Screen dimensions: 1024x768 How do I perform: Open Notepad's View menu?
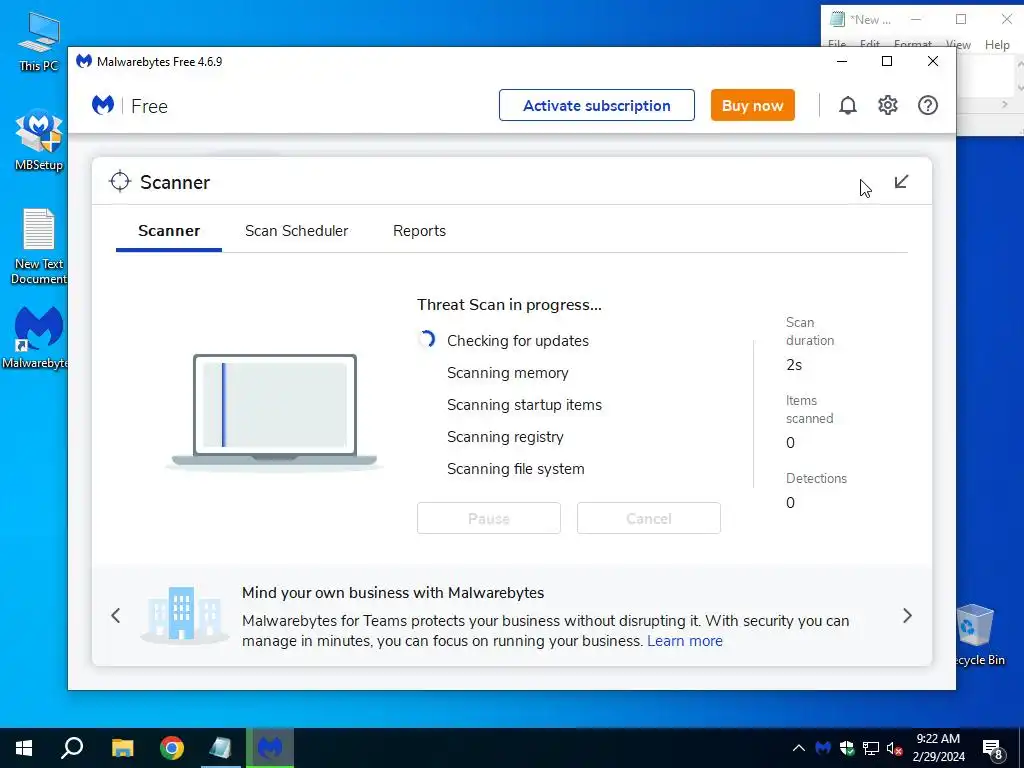tap(958, 44)
